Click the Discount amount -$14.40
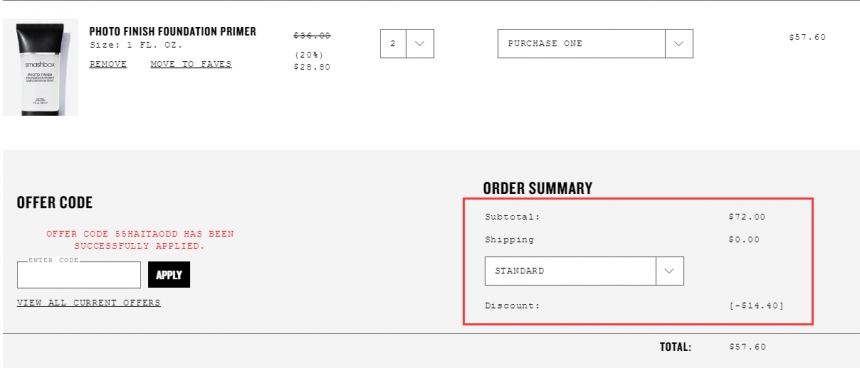Viewport: 860px width, 368px height. tap(756, 305)
